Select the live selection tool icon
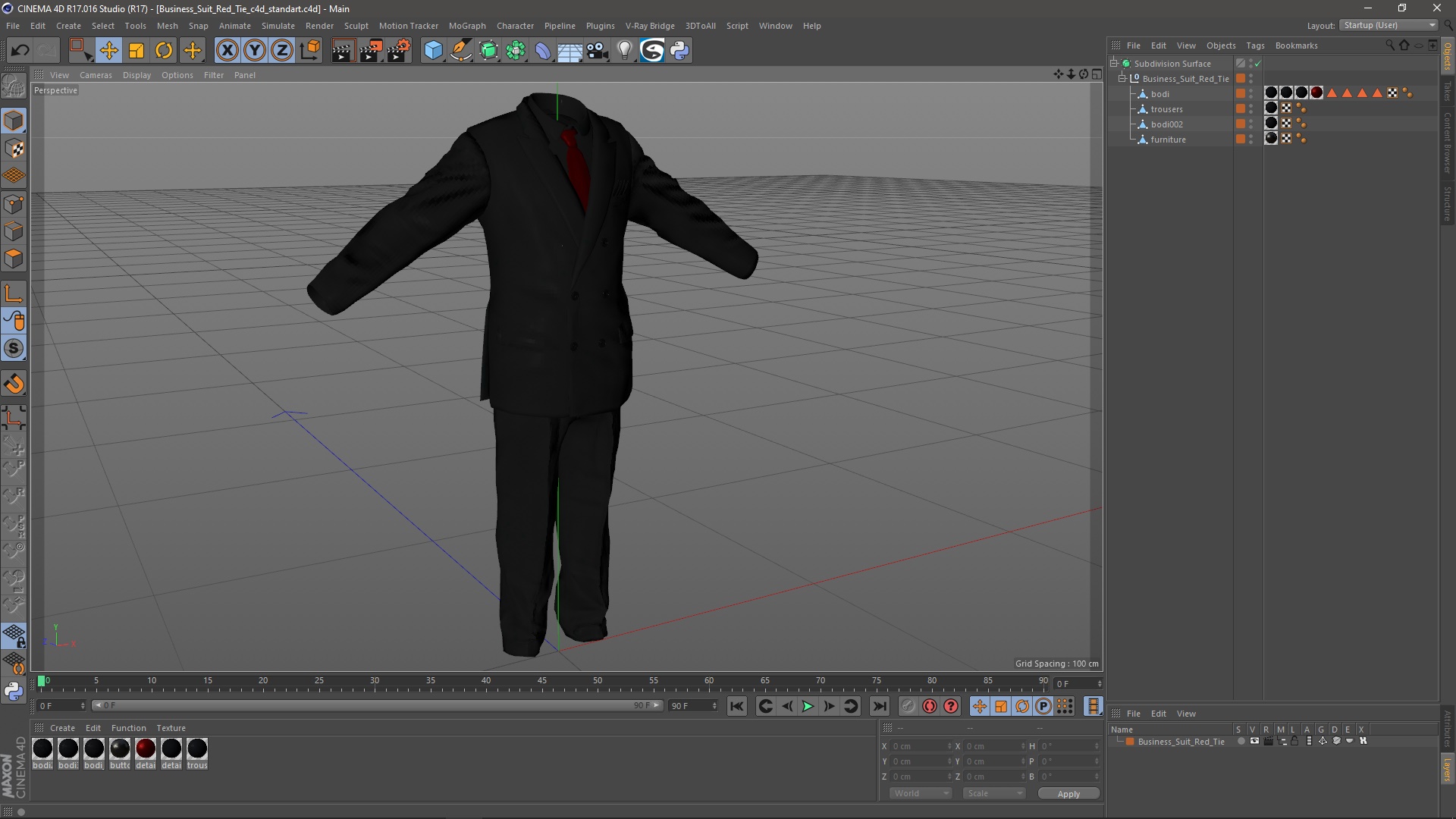 (x=80, y=51)
